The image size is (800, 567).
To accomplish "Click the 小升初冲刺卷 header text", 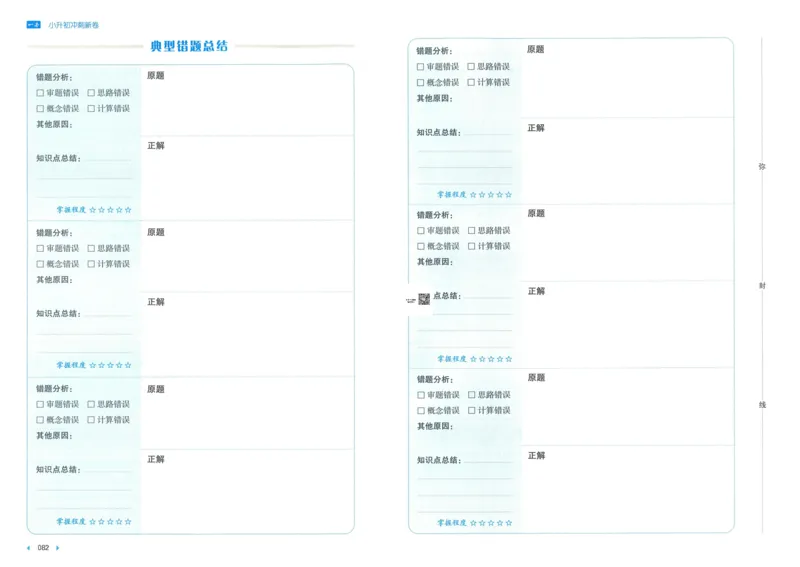I will tap(73, 25).
